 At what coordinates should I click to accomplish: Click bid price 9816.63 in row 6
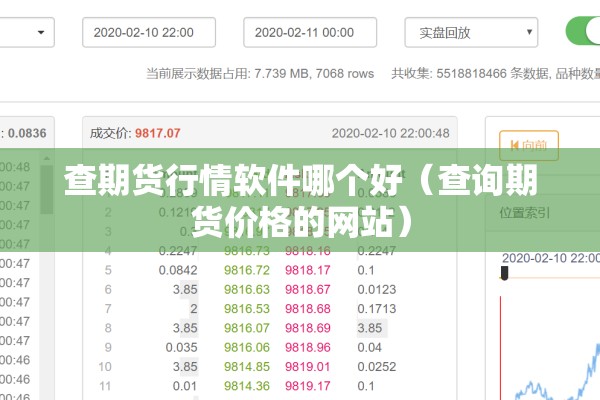coord(246,289)
